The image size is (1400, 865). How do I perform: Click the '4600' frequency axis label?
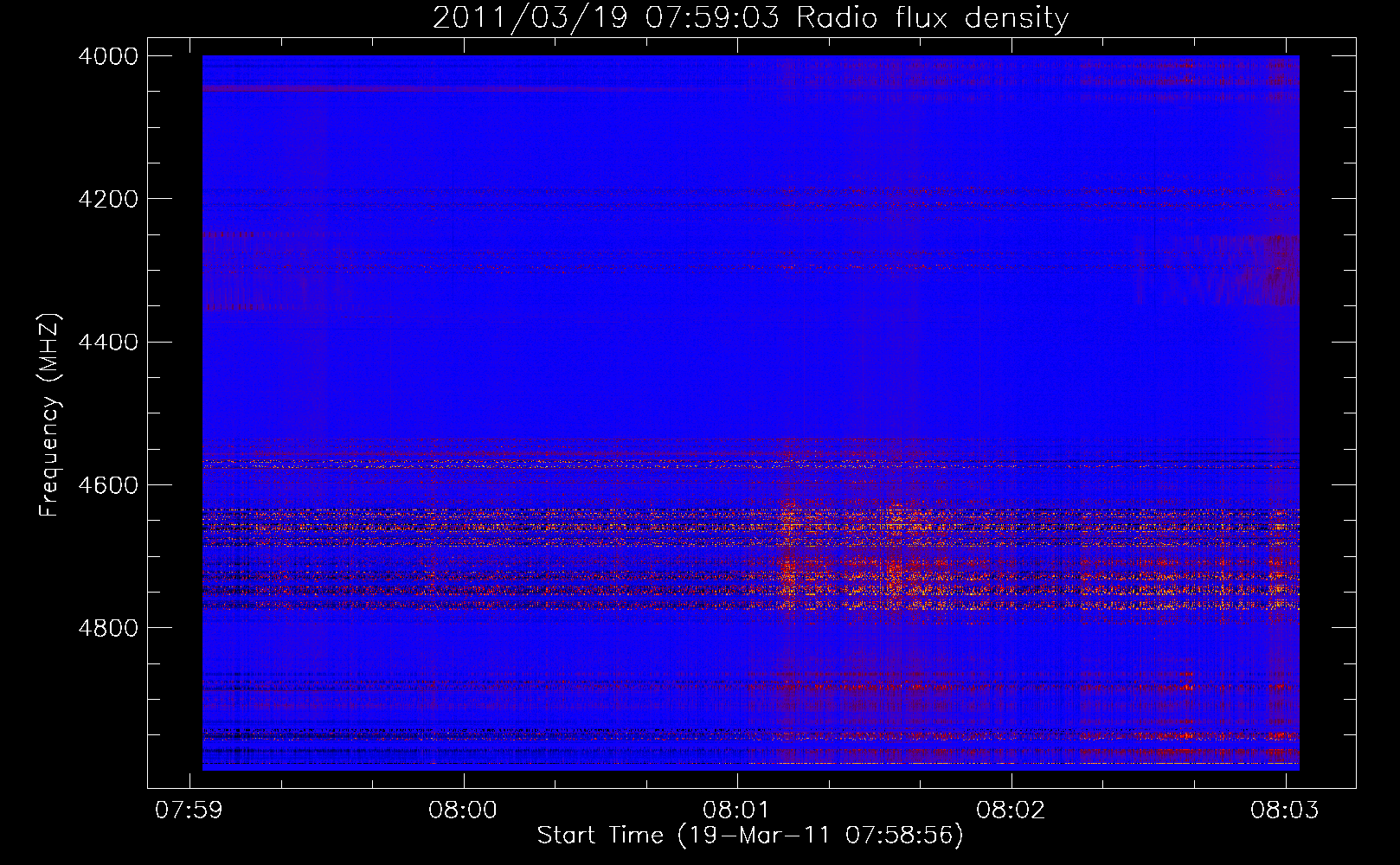108,485
